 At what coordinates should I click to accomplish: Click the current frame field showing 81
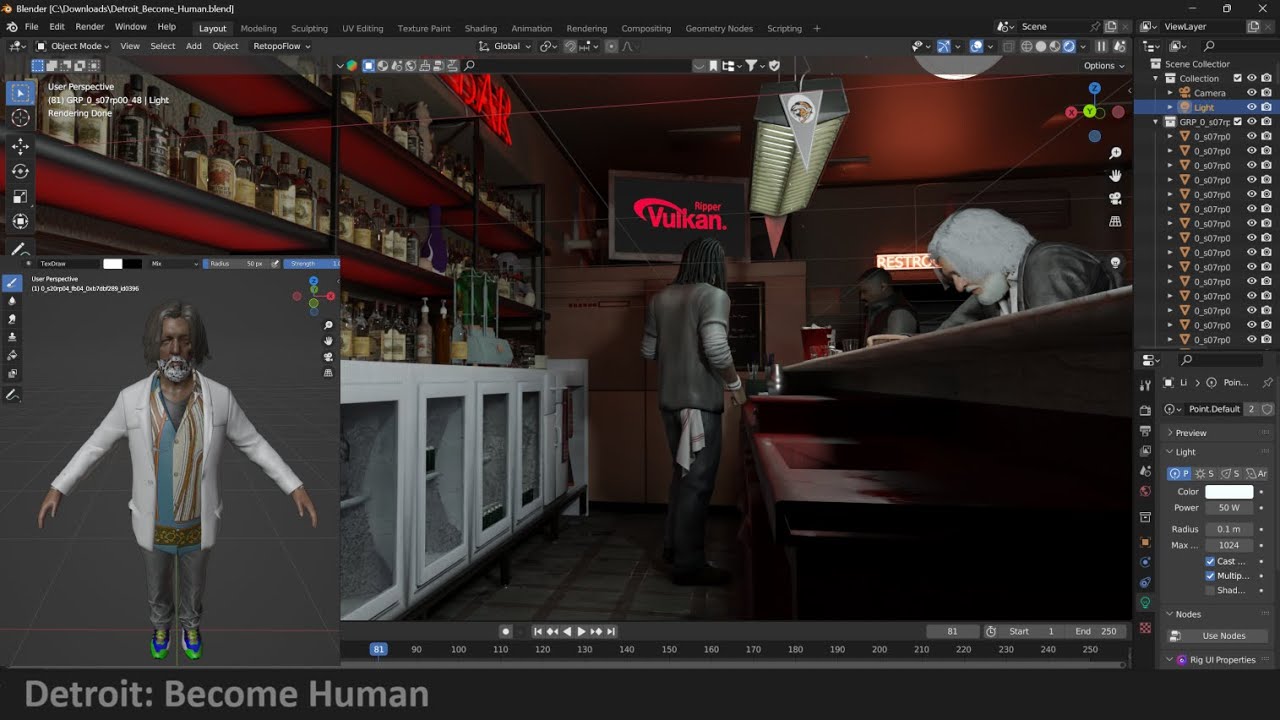pos(952,631)
